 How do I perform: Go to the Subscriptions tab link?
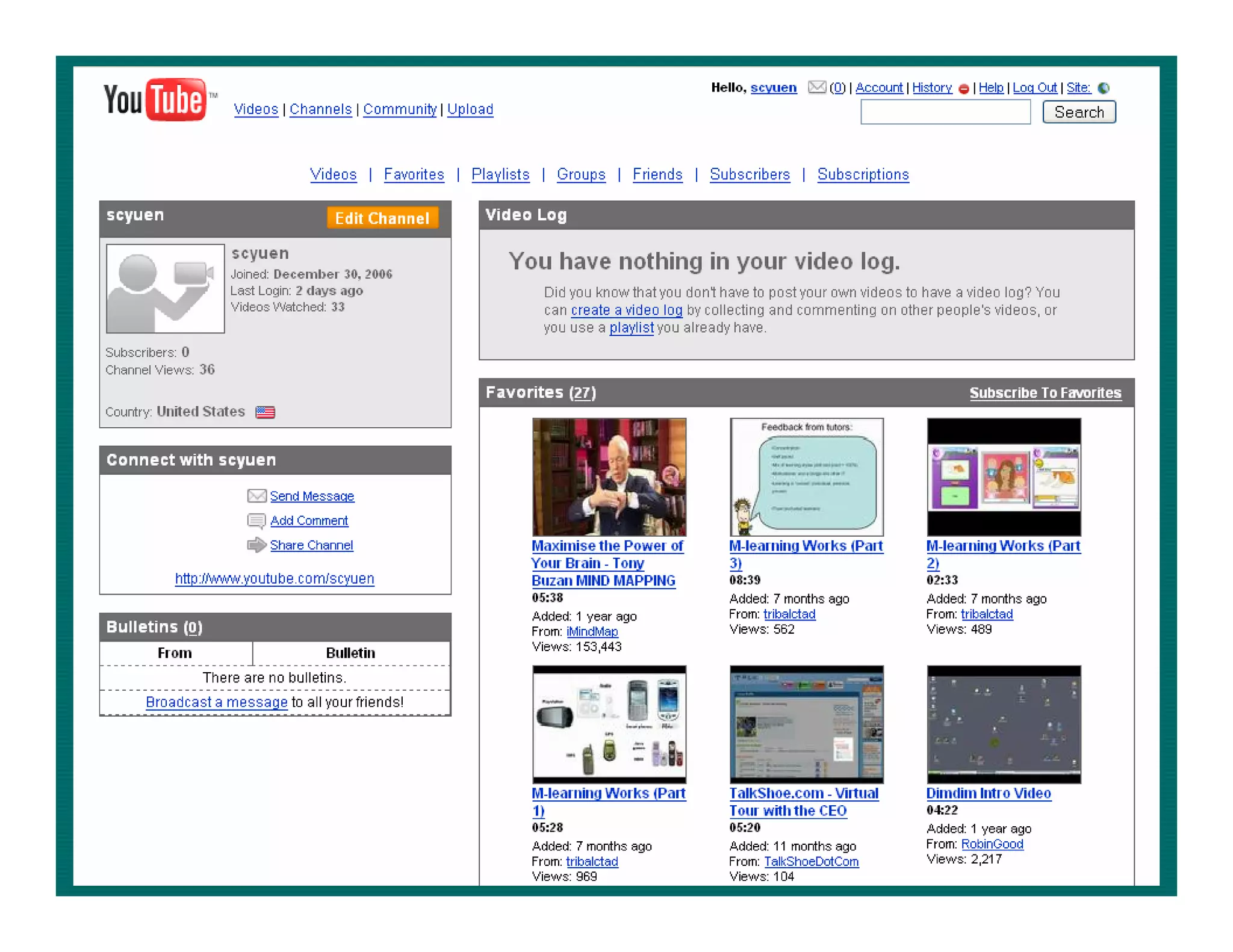(x=863, y=175)
